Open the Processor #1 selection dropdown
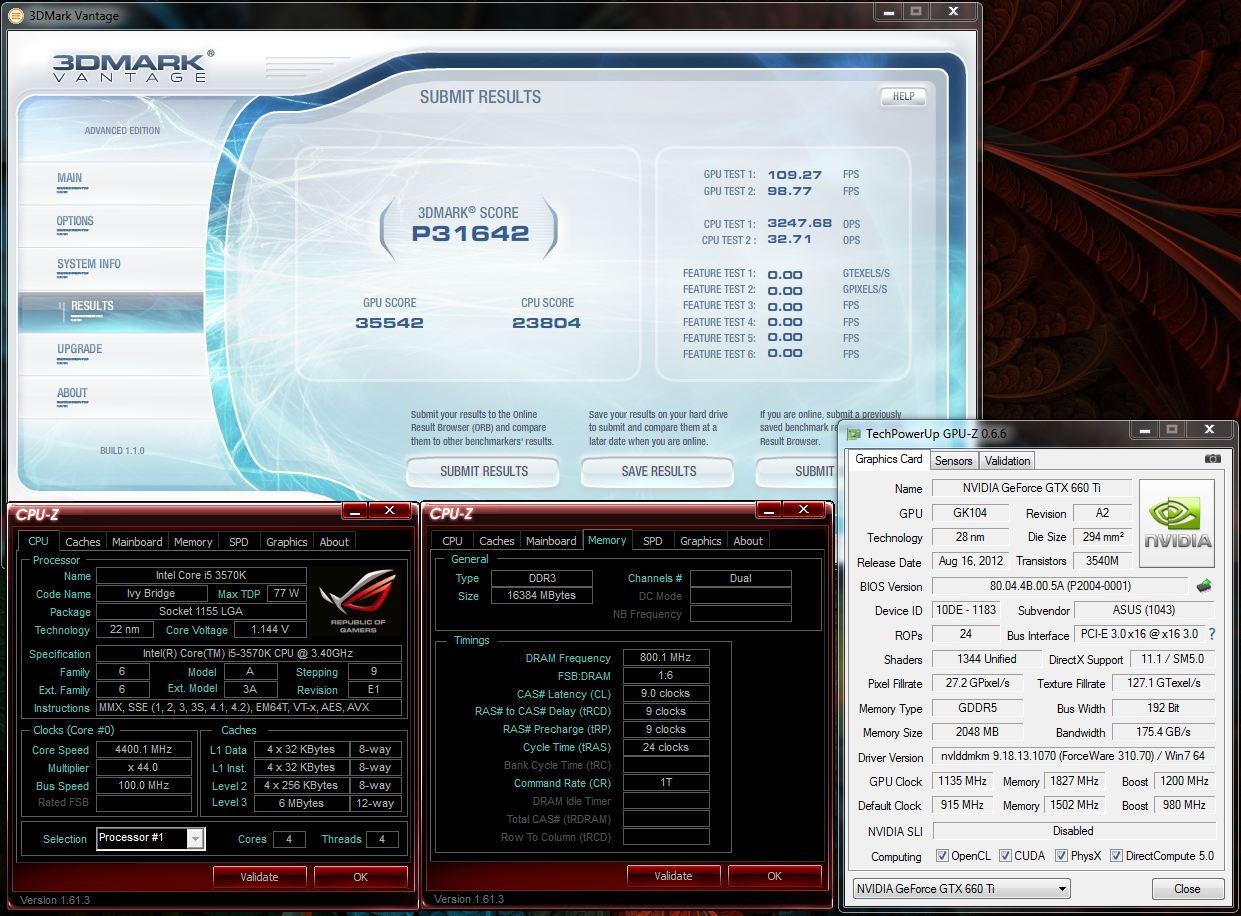 click(x=196, y=838)
